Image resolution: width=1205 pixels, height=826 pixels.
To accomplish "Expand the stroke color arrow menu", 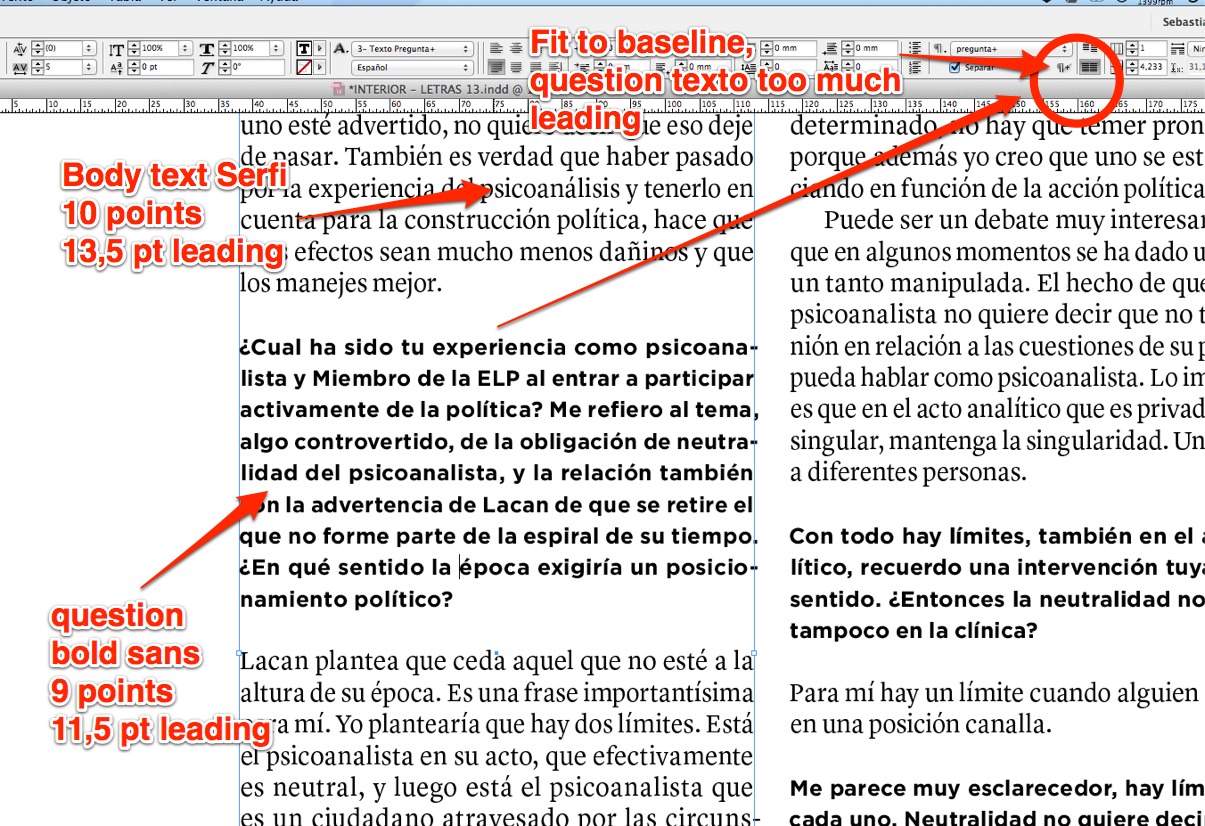I will (x=319, y=67).
